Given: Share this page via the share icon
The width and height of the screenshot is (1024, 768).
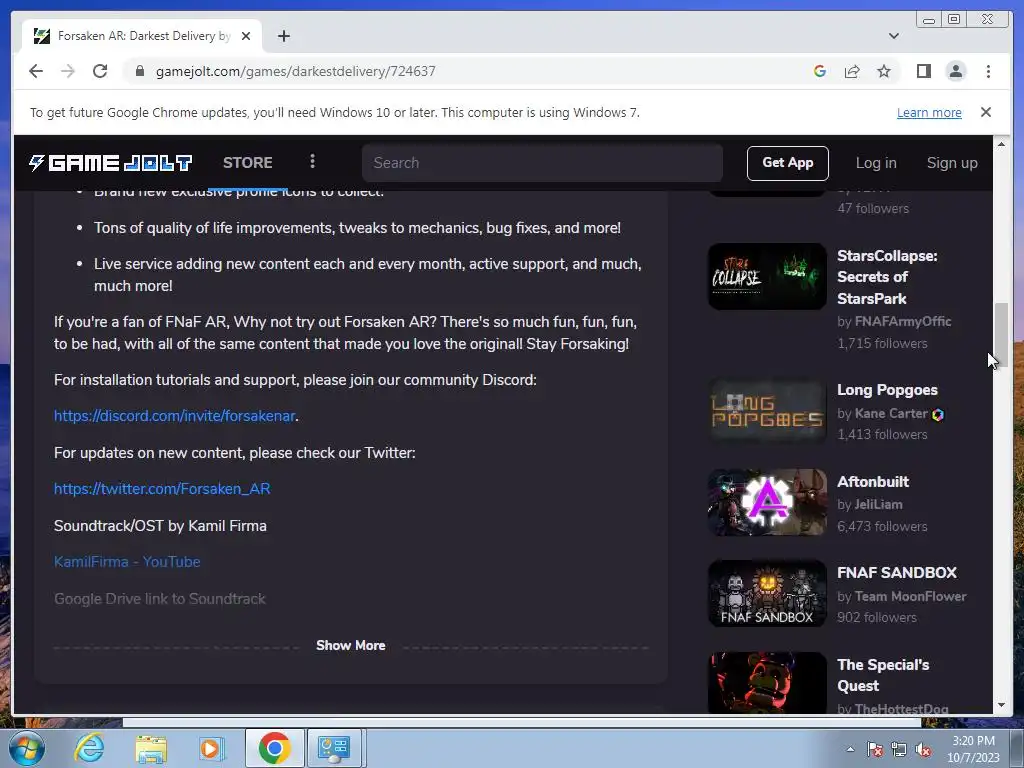Looking at the screenshot, I should click(x=852, y=71).
